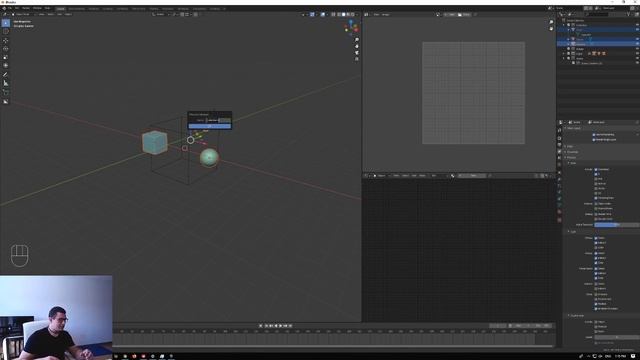Select the Transform tool

click(x=5, y=65)
